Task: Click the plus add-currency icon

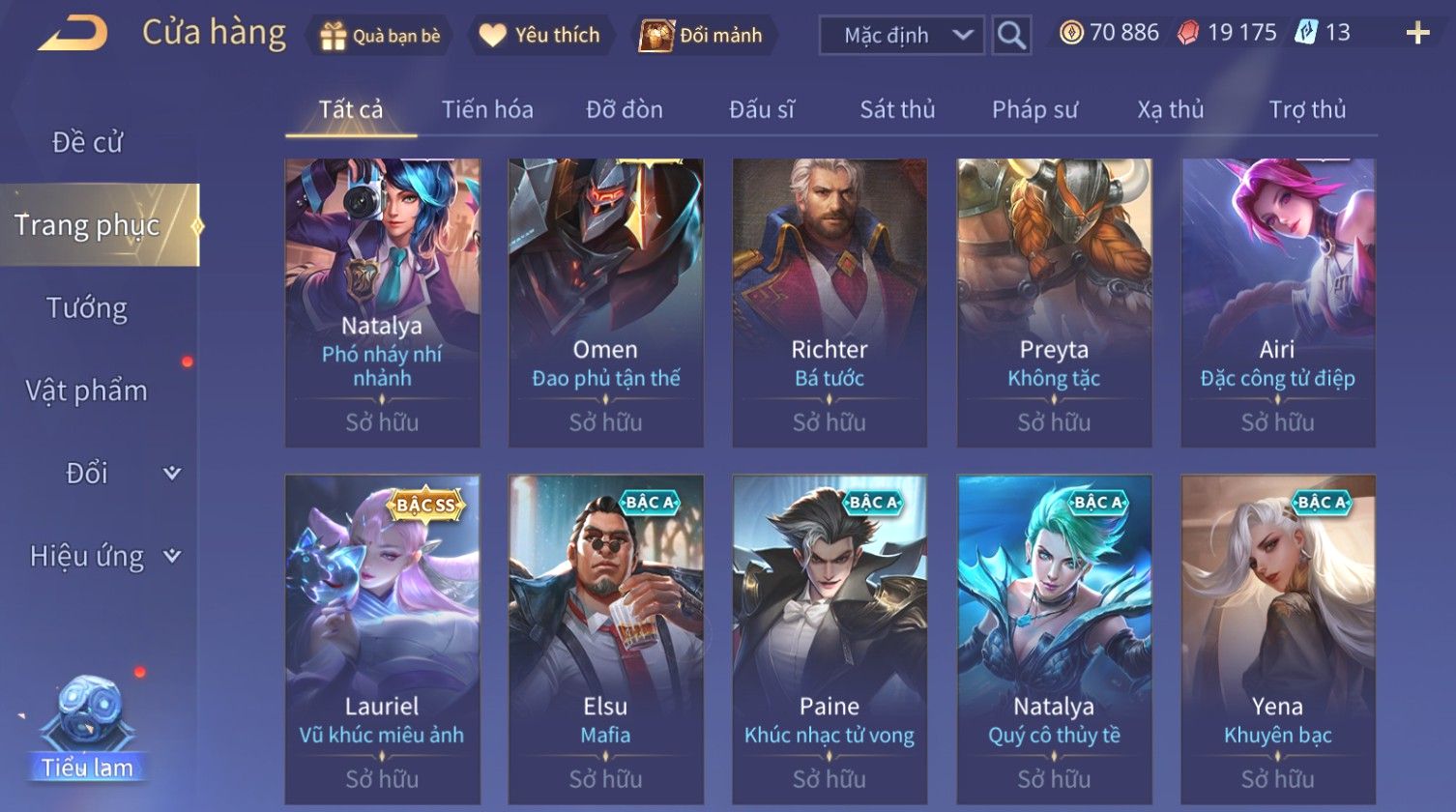Action: [1417, 34]
